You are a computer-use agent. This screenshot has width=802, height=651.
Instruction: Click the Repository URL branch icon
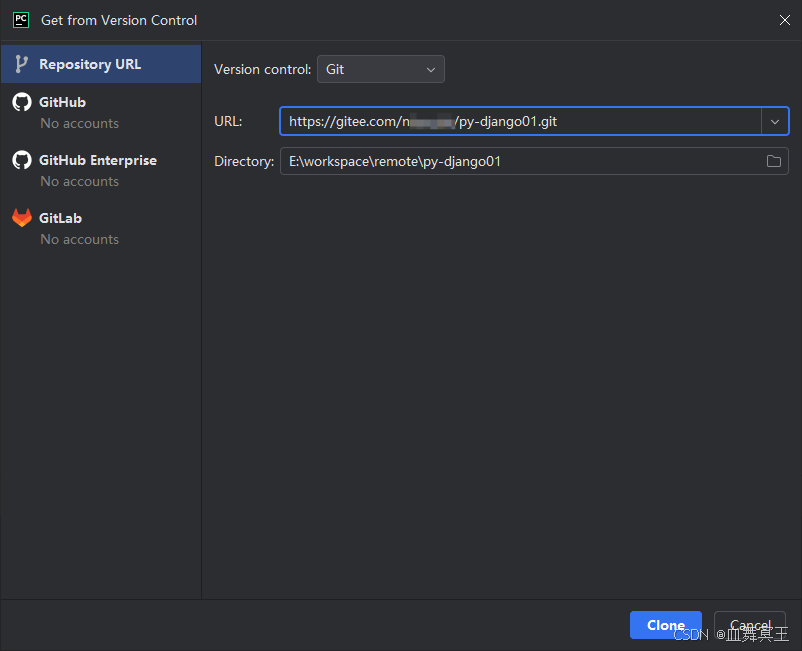coord(21,64)
